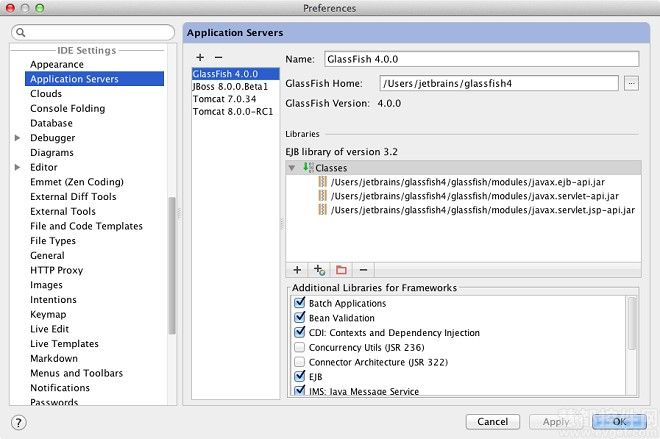Open File and Code Templates settings
This screenshot has width=660, height=439.
(86, 226)
